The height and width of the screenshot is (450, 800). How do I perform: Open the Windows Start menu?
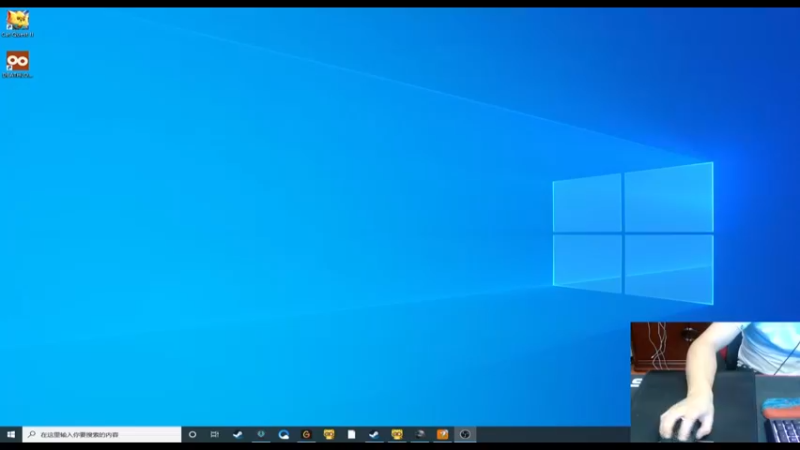click(11, 434)
